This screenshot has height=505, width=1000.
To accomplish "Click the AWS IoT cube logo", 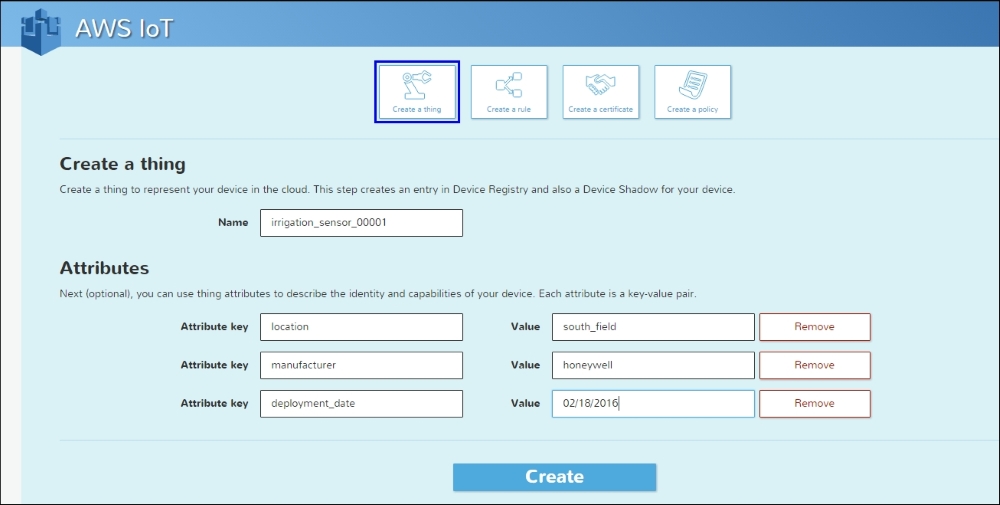I will tap(41, 31).
